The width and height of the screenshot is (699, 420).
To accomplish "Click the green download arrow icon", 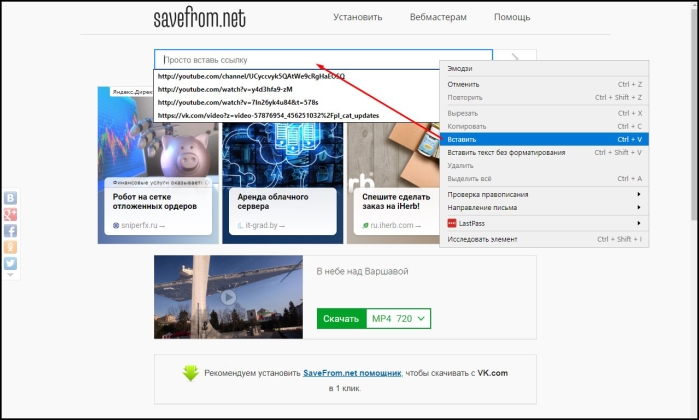I will (190, 373).
